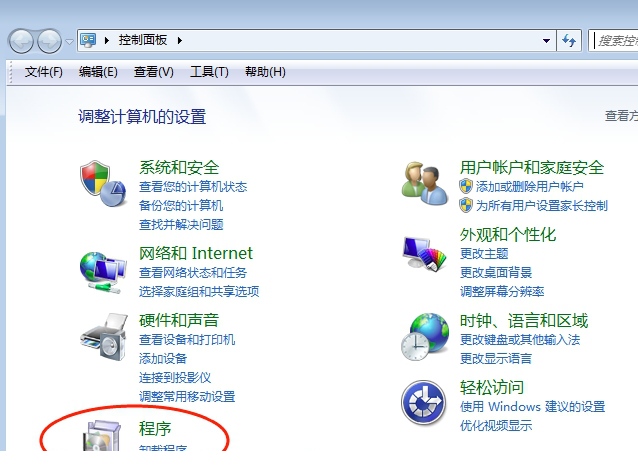Image resolution: width=638 pixels, height=469 pixels.
Task: Expand the arrow after 控制面板 in address bar
Action: click(179, 40)
